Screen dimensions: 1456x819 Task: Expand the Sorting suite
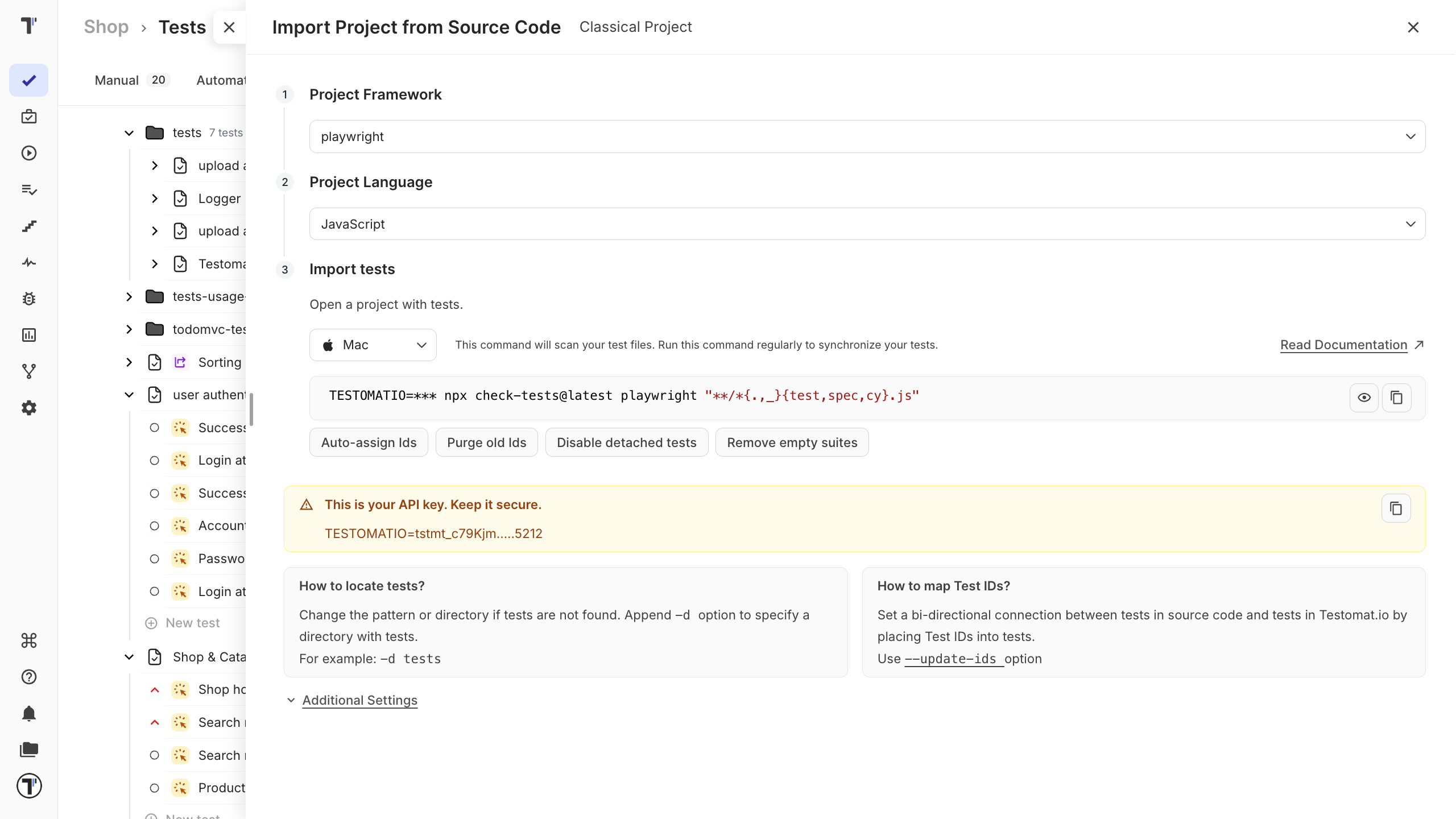click(129, 362)
